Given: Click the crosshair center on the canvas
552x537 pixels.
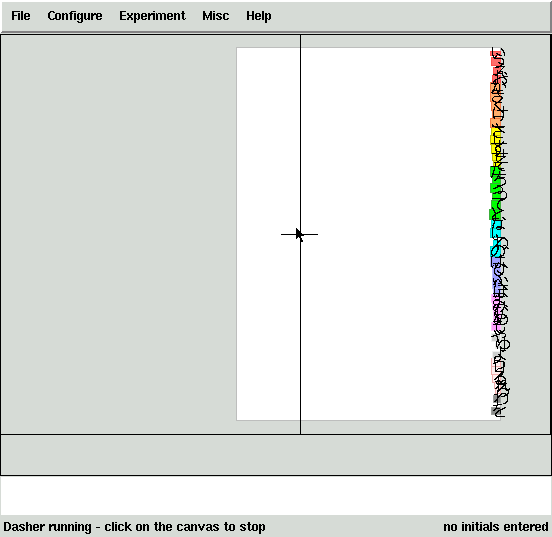Looking at the screenshot, I should (300, 234).
